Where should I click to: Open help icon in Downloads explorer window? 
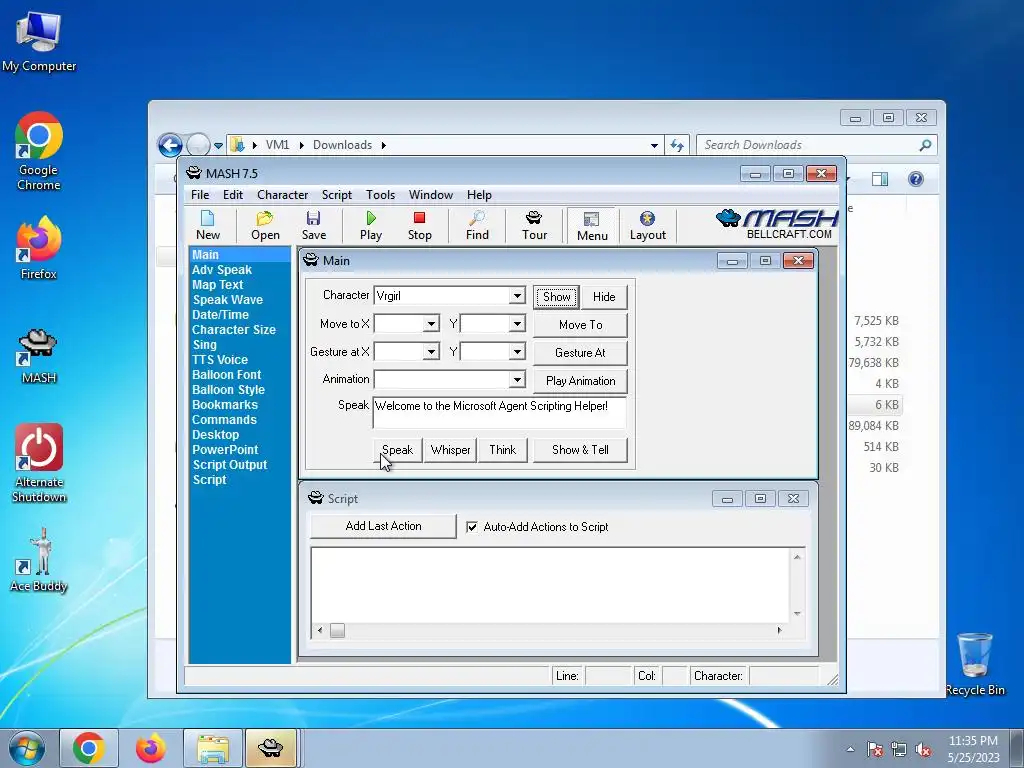click(x=916, y=179)
